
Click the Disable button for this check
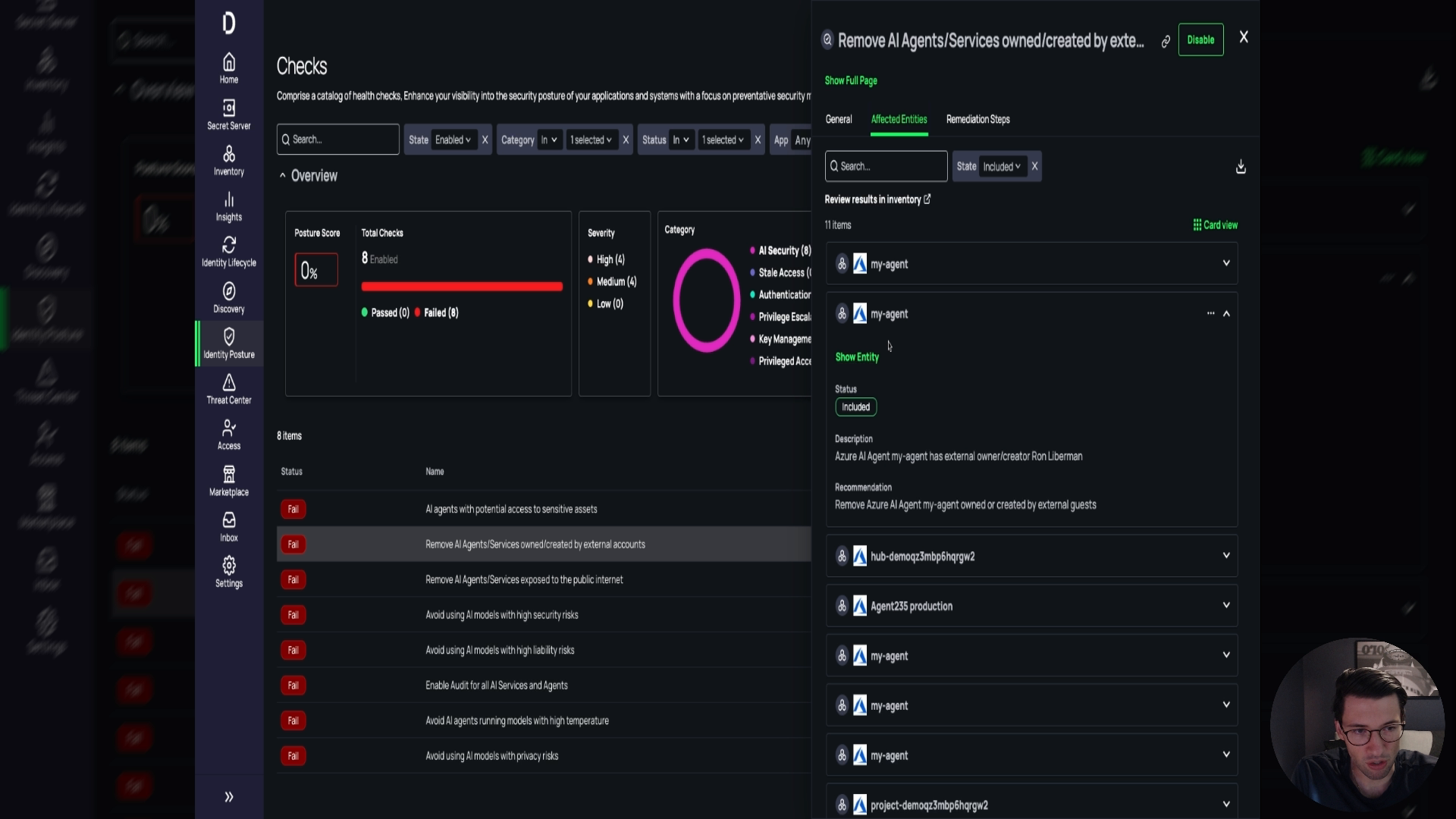coord(1200,39)
